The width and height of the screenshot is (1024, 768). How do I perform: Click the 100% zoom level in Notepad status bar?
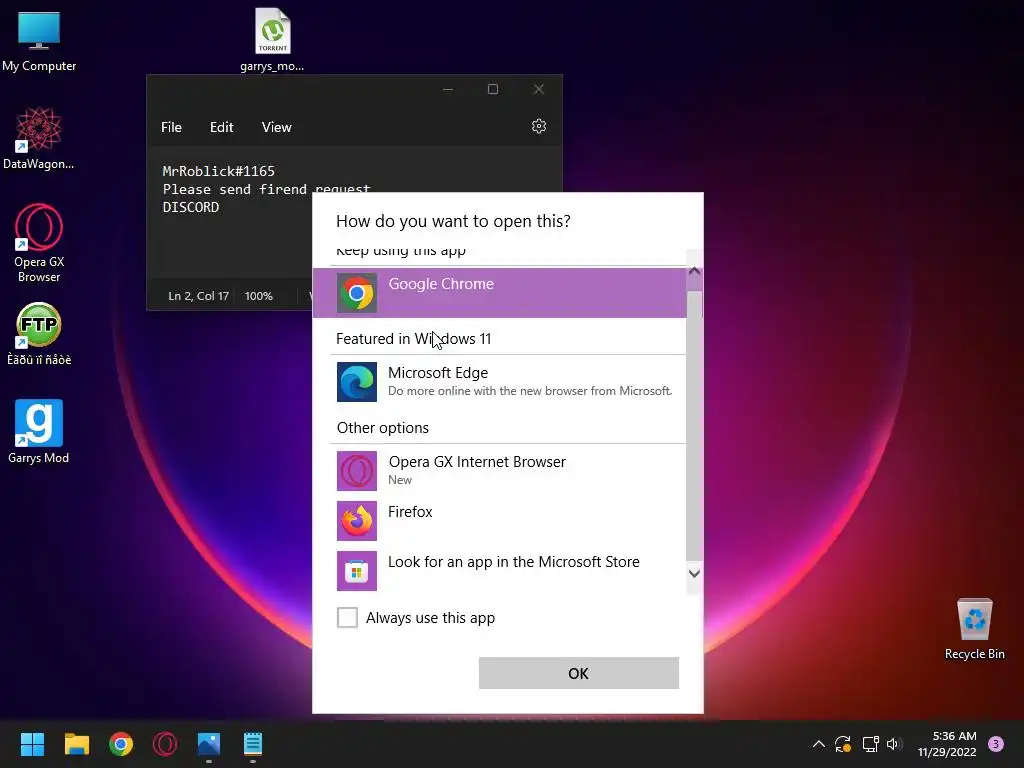click(259, 296)
